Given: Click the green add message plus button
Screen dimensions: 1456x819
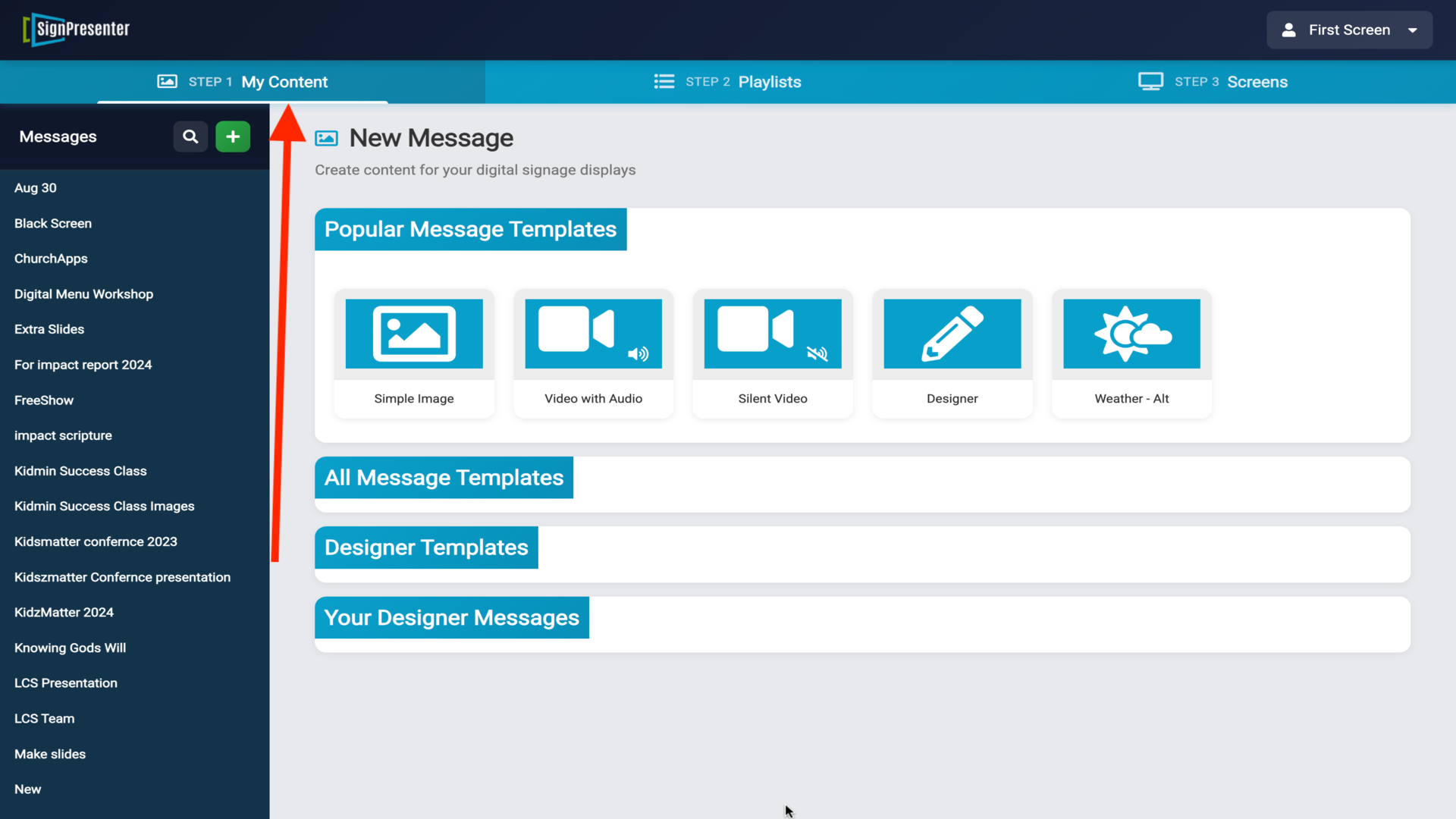Looking at the screenshot, I should [233, 136].
